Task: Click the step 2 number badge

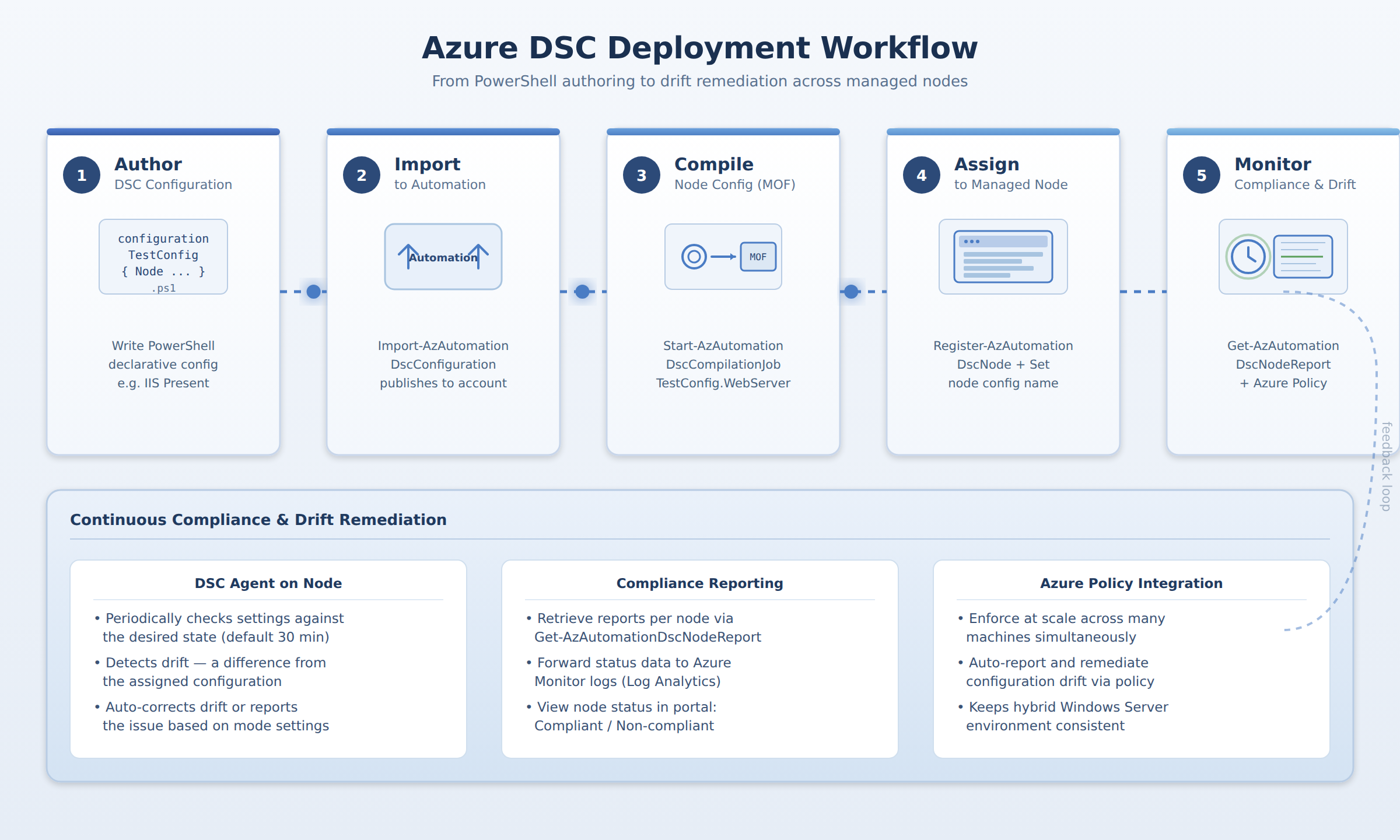Action: tap(362, 175)
